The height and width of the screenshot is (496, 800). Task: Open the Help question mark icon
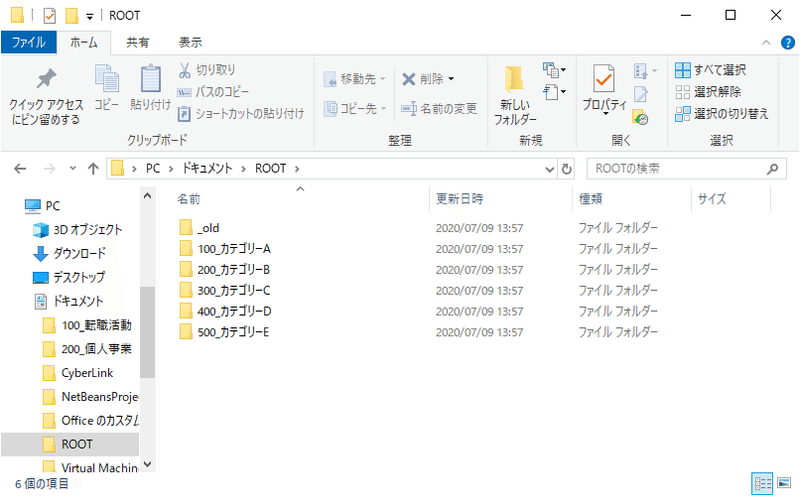point(788,43)
